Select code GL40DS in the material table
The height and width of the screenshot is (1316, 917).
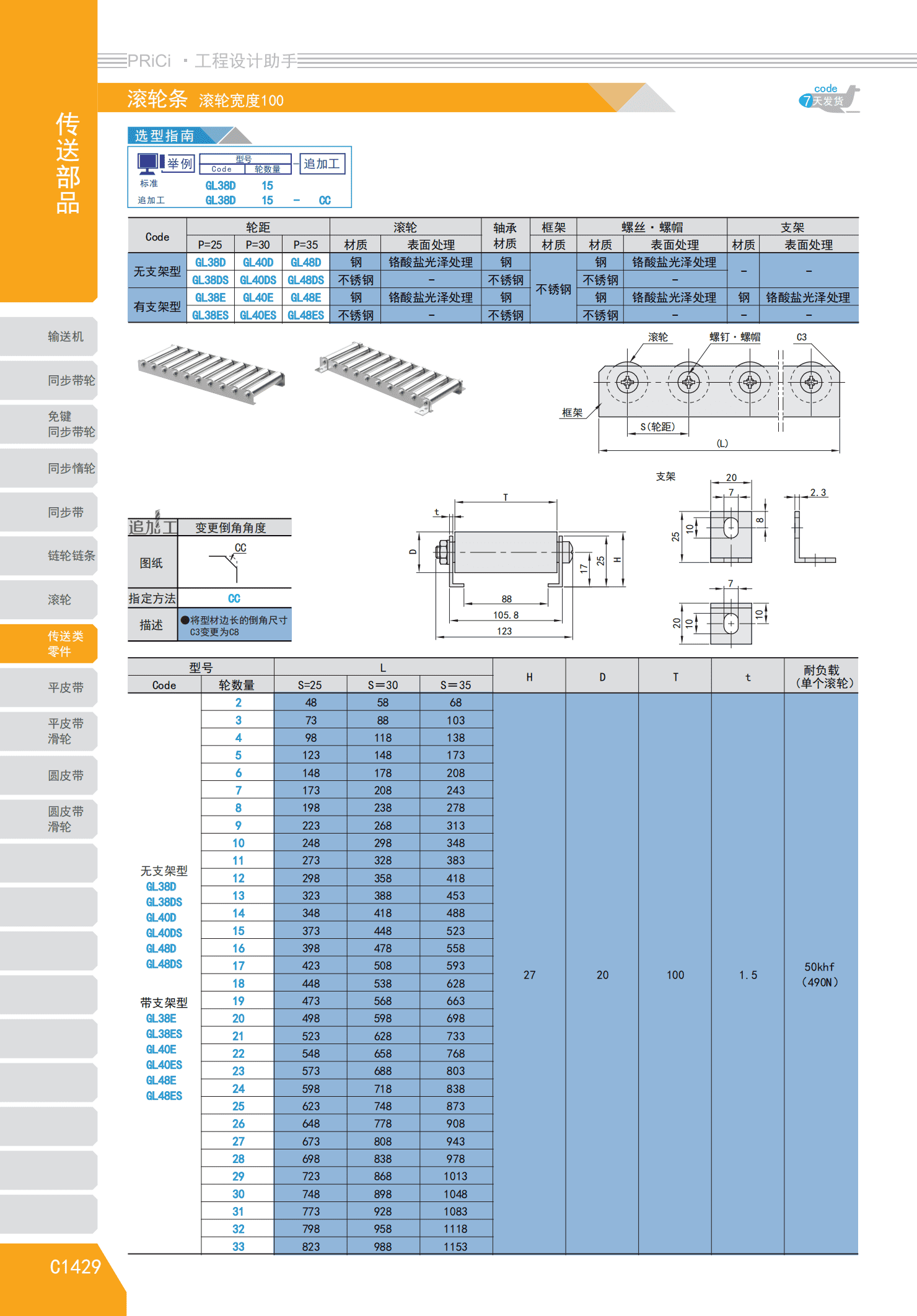click(x=258, y=280)
